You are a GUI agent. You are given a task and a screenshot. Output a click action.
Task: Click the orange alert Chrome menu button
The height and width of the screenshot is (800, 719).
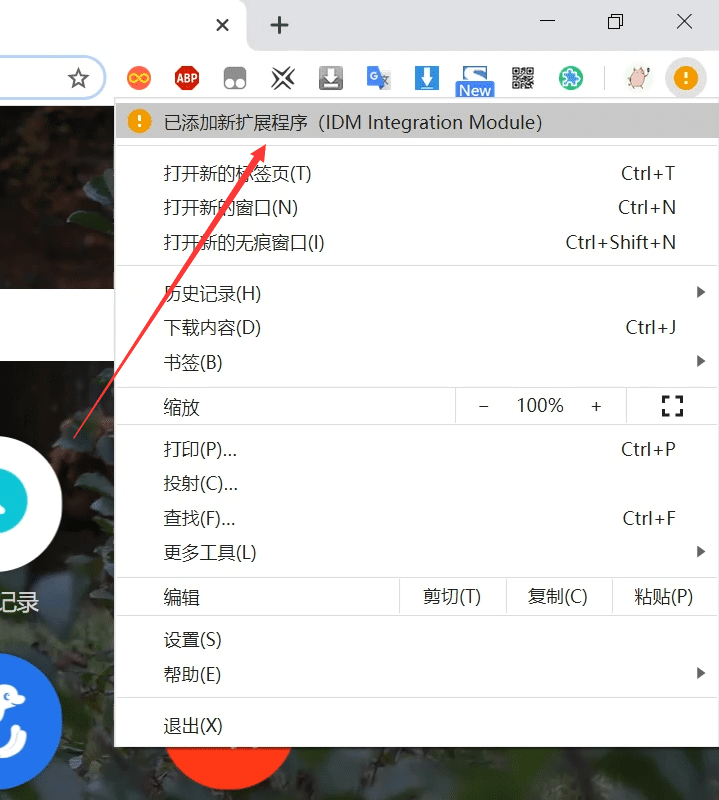point(686,78)
